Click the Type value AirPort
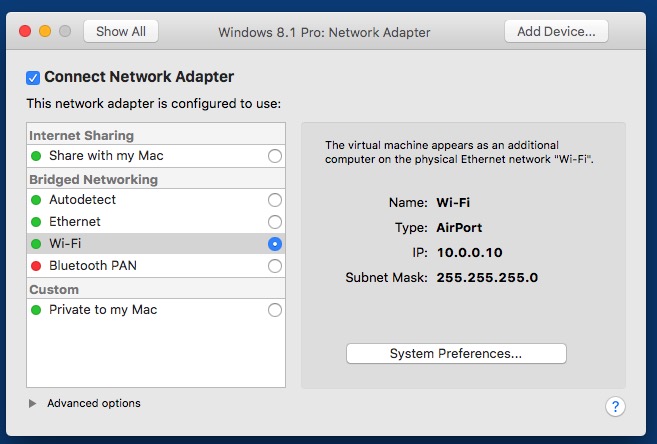 coord(459,228)
